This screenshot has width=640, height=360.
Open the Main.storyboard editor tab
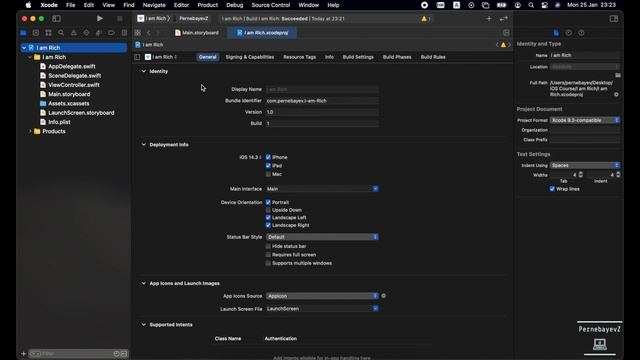[197, 33]
